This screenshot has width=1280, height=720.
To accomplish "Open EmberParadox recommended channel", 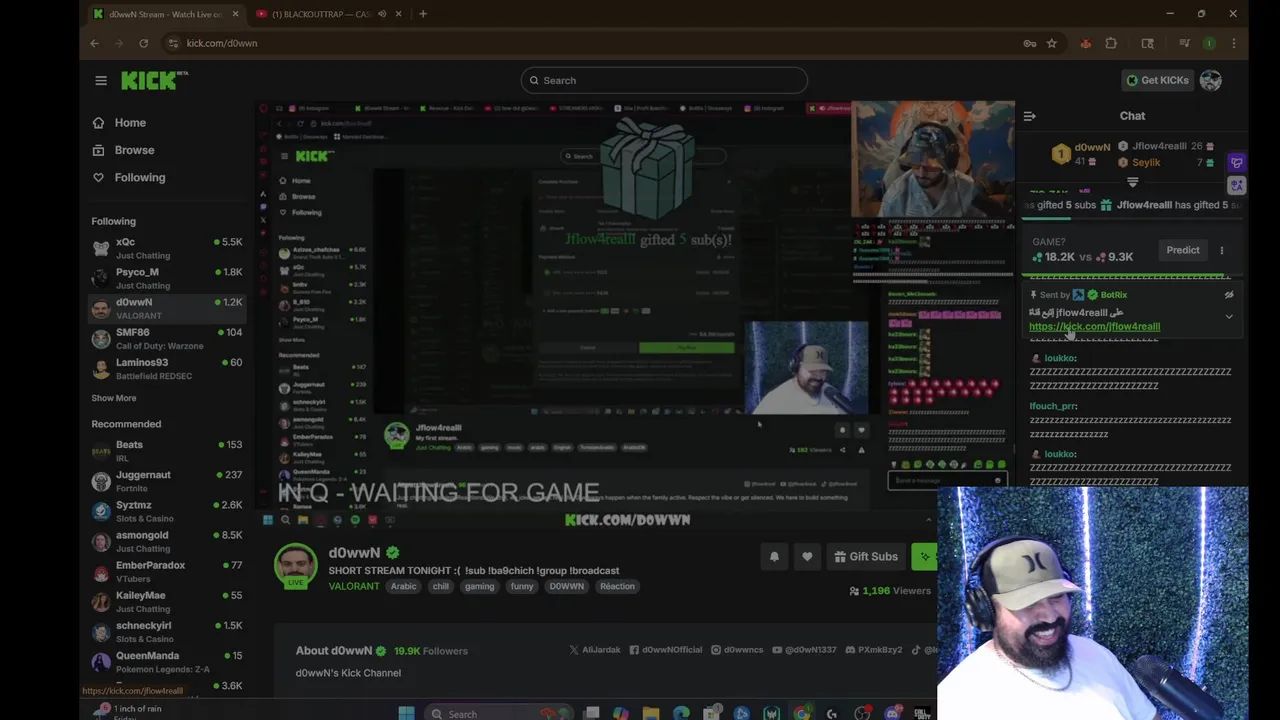I will [167, 571].
